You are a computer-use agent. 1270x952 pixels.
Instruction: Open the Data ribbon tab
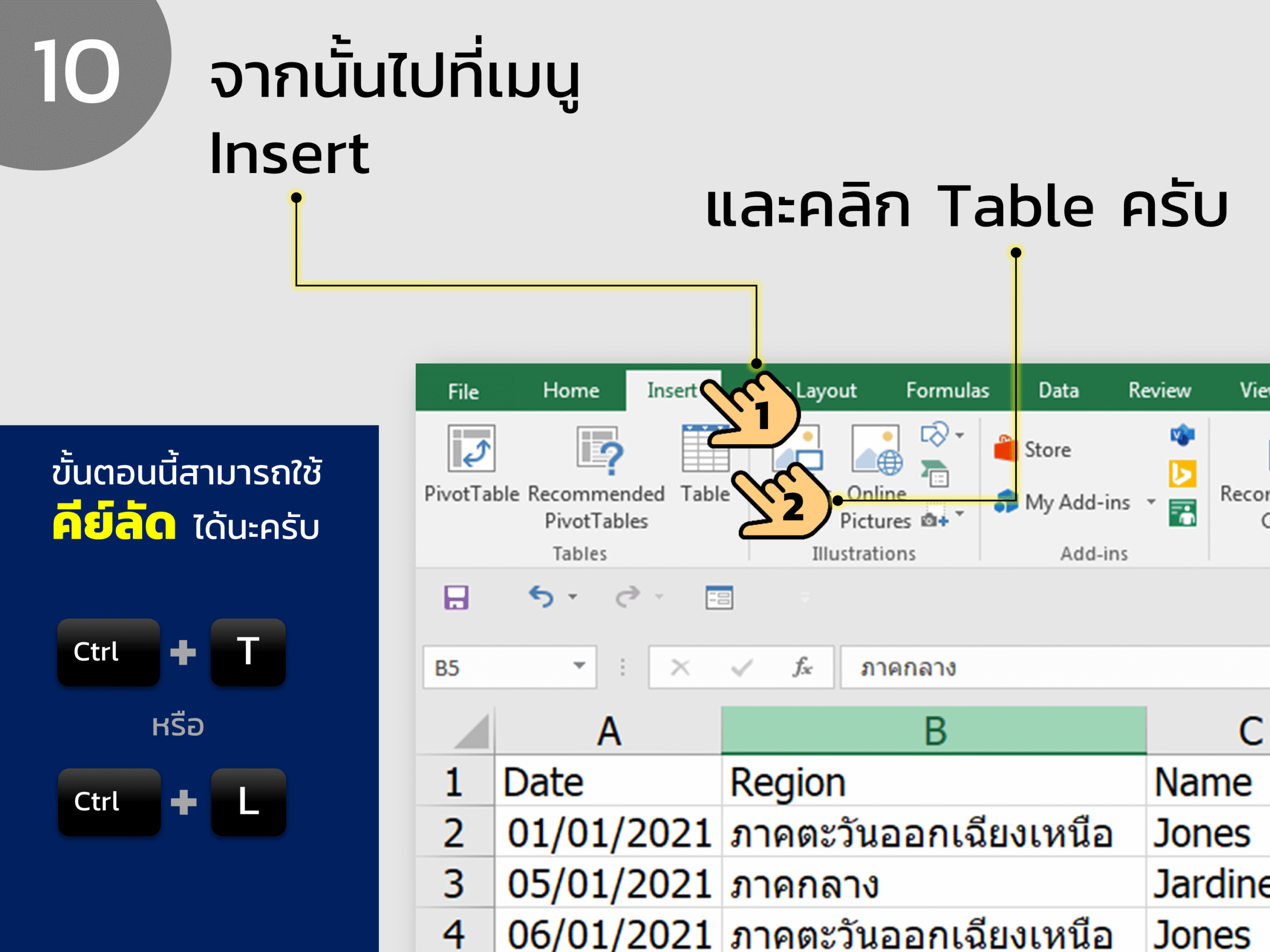(1059, 391)
